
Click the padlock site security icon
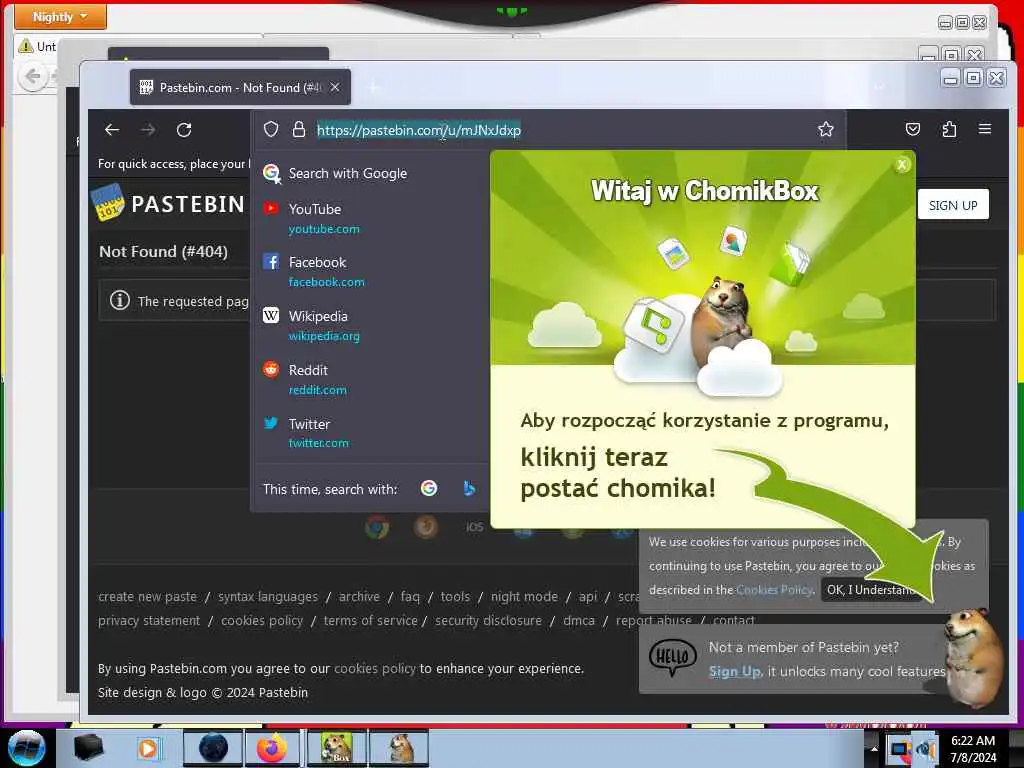coord(298,129)
